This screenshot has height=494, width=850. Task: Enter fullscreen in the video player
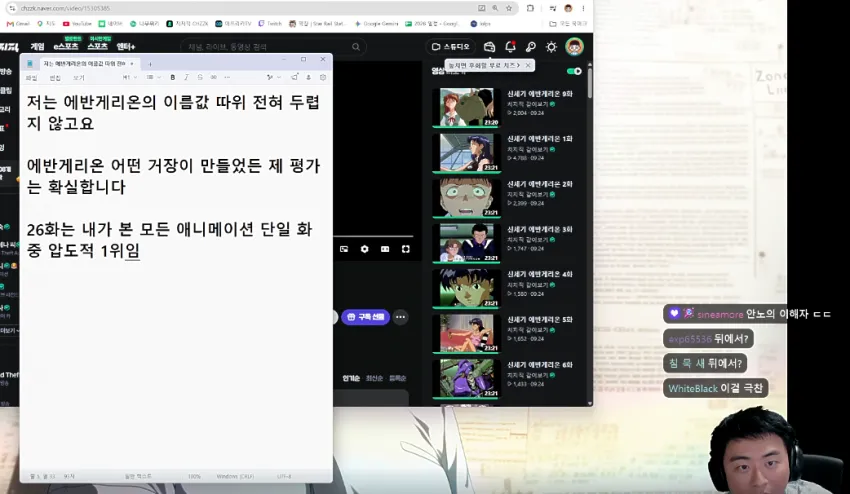tap(405, 249)
